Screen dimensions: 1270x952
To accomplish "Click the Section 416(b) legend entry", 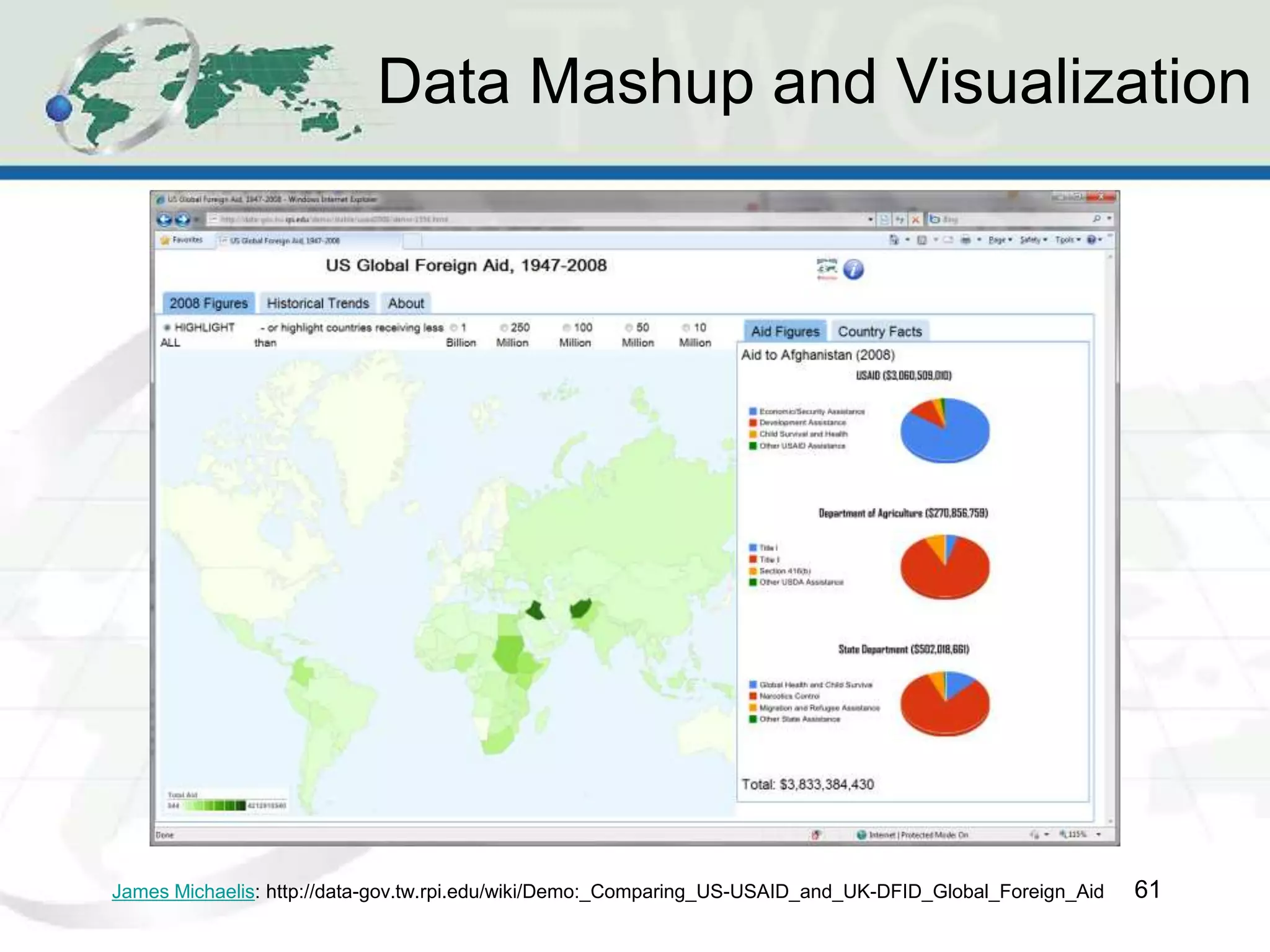I will (780, 571).
